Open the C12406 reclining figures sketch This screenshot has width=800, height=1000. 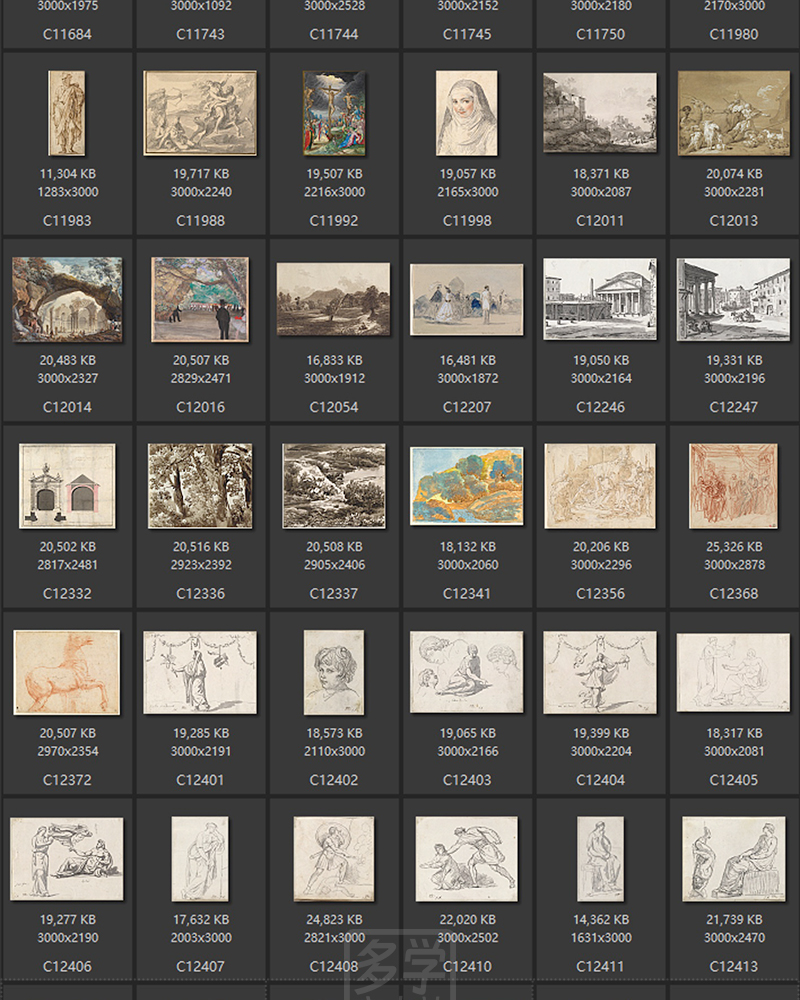(x=66, y=858)
